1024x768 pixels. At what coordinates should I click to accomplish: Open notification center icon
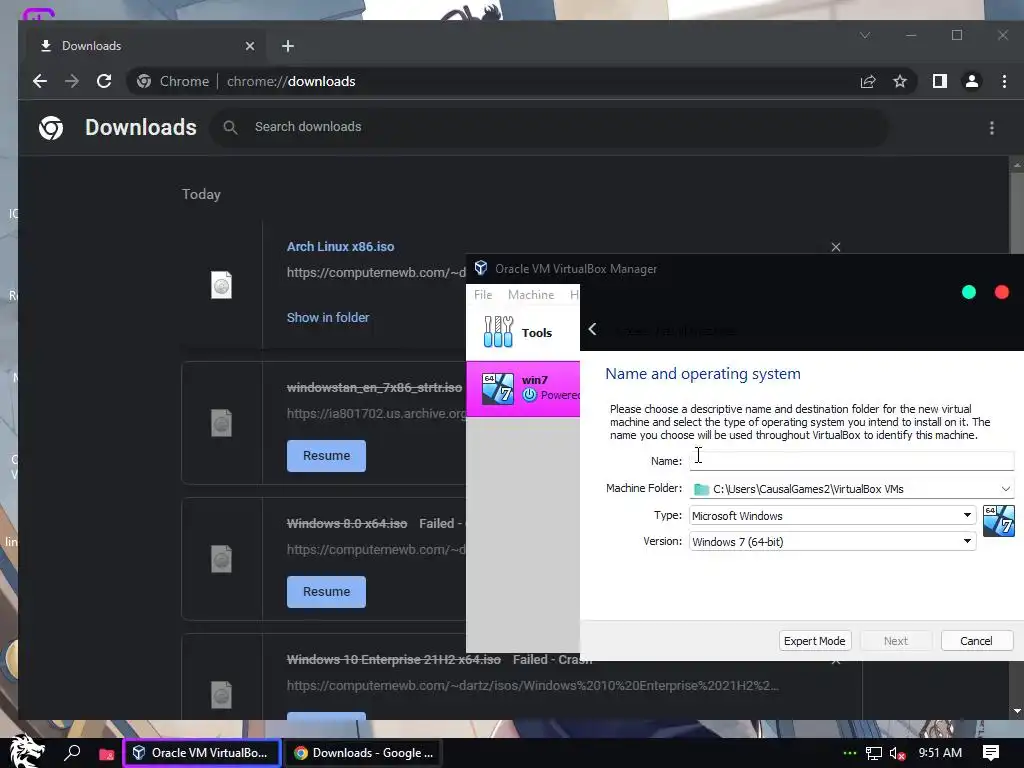[991, 753]
